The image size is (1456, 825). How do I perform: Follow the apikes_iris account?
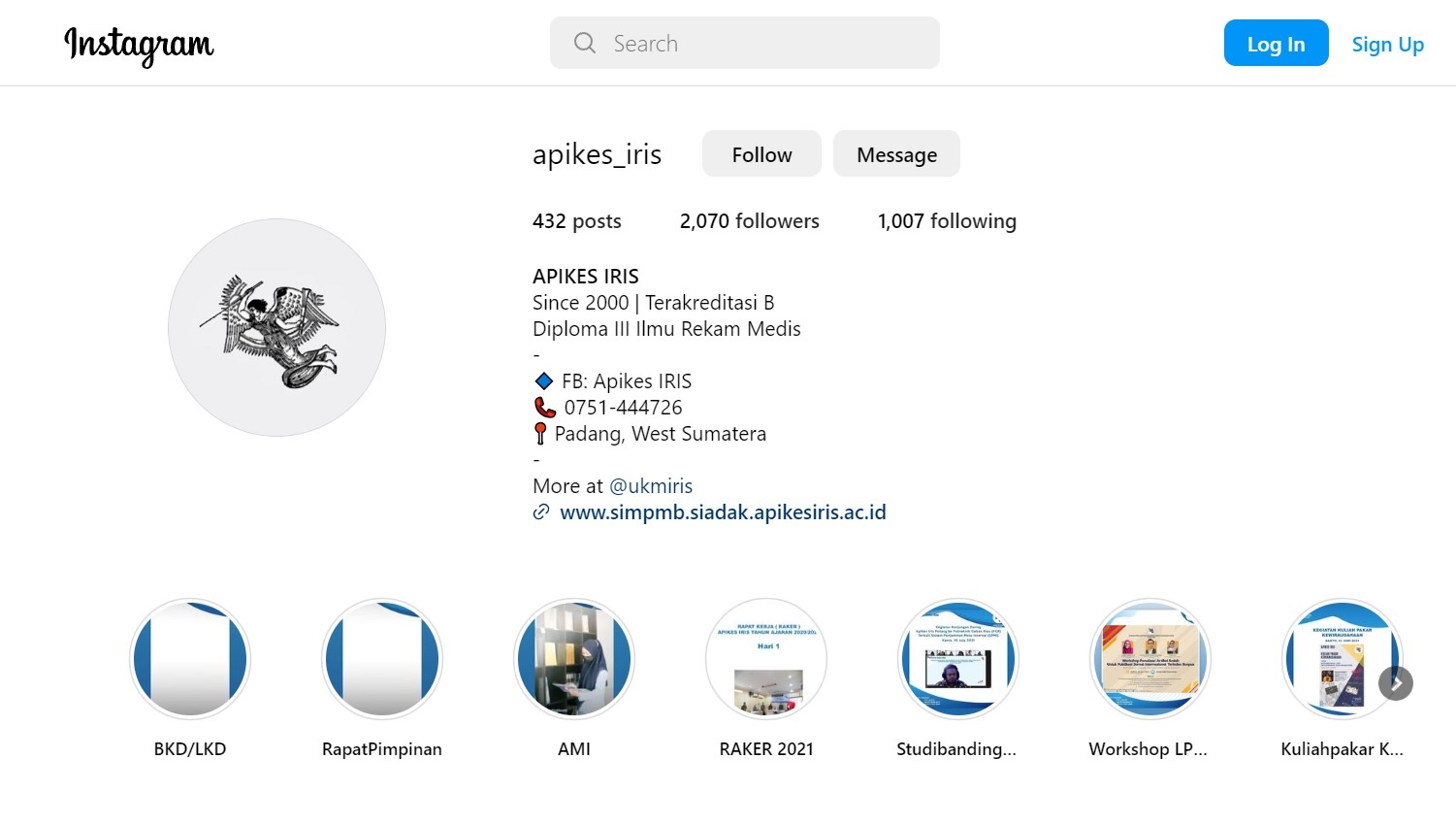click(761, 154)
